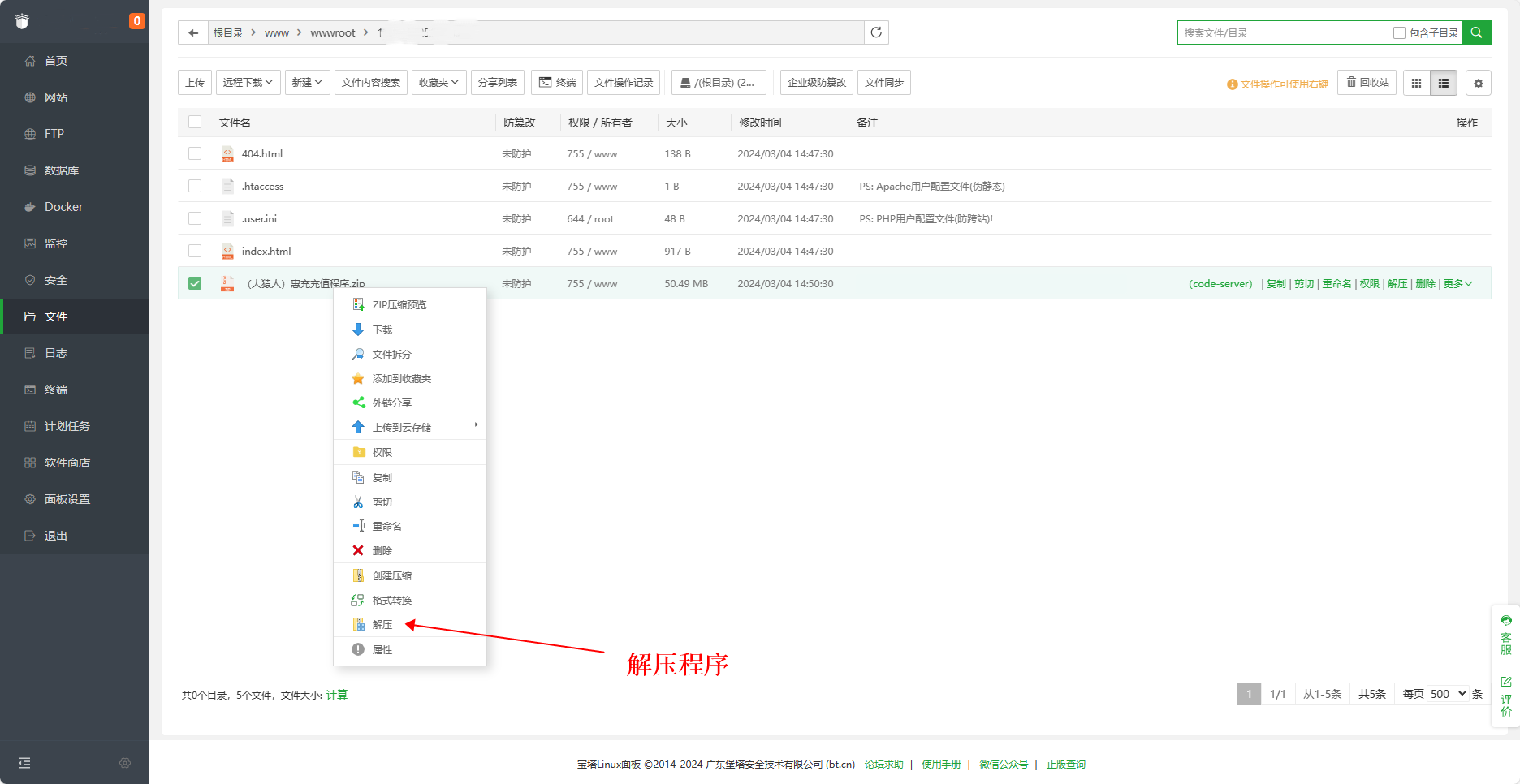Click the refresh directory icon
The image size is (1520, 784).
pyautogui.click(x=876, y=32)
